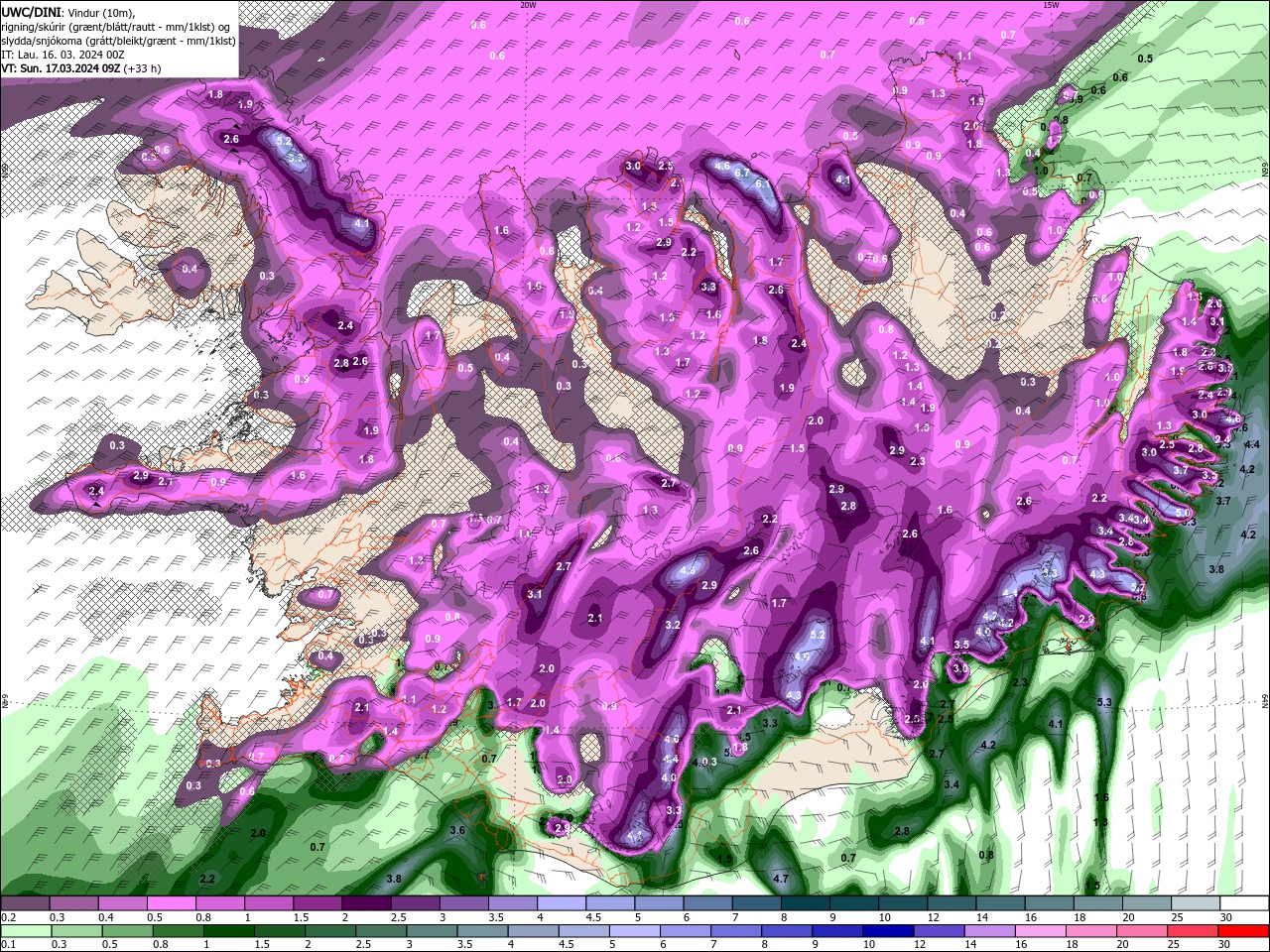Click the bright red swatch at the end of the lower rain scale
The image size is (1270, 952).
pyautogui.click(x=1244, y=931)
